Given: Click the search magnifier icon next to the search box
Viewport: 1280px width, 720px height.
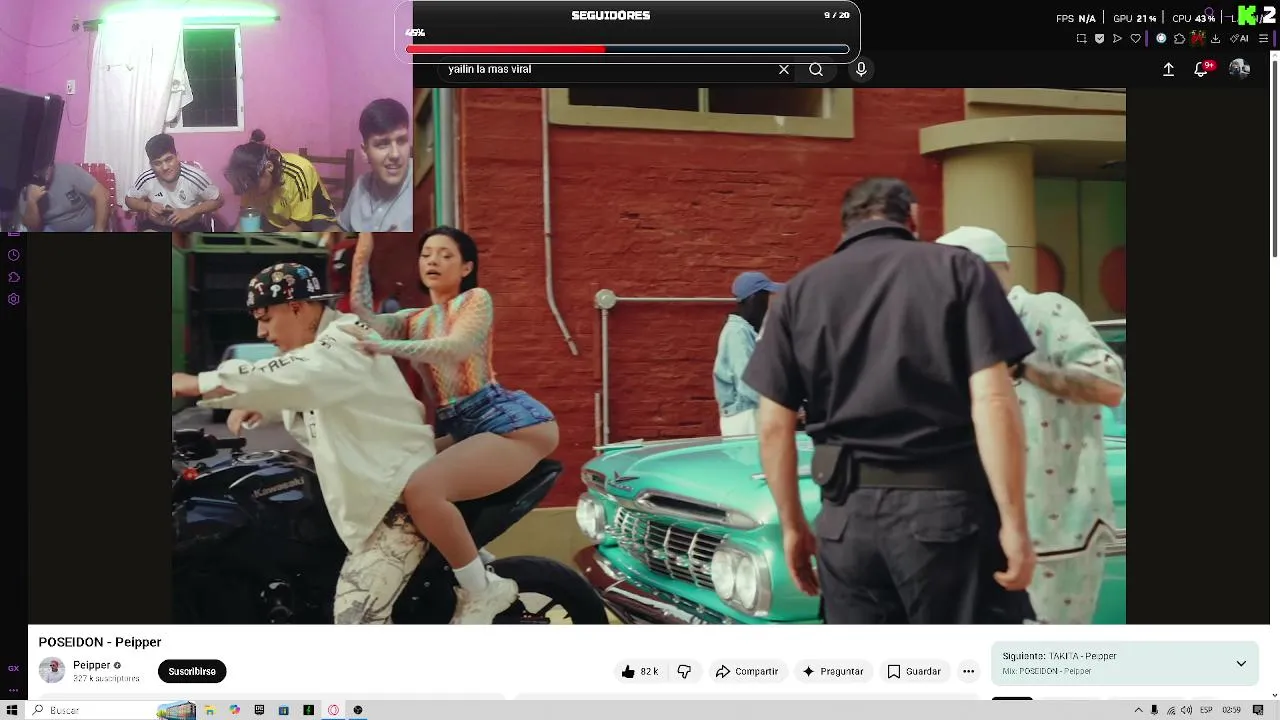Looking at the screenshot, I should click(x=816, y=69).
